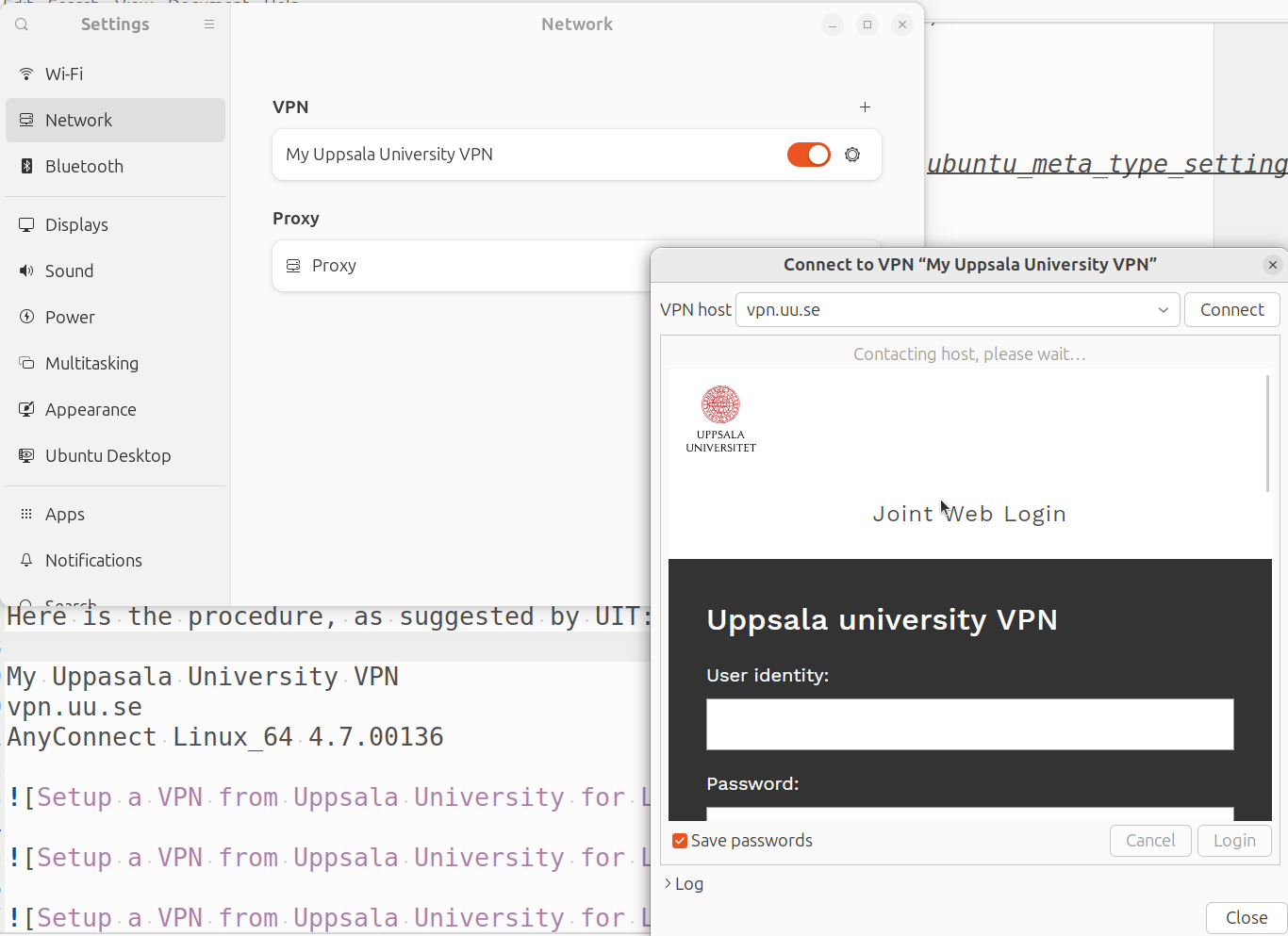Open the VPN host dropdown
The height and width of the screenshot is (936, 1288).
[x=1163, y=309]
